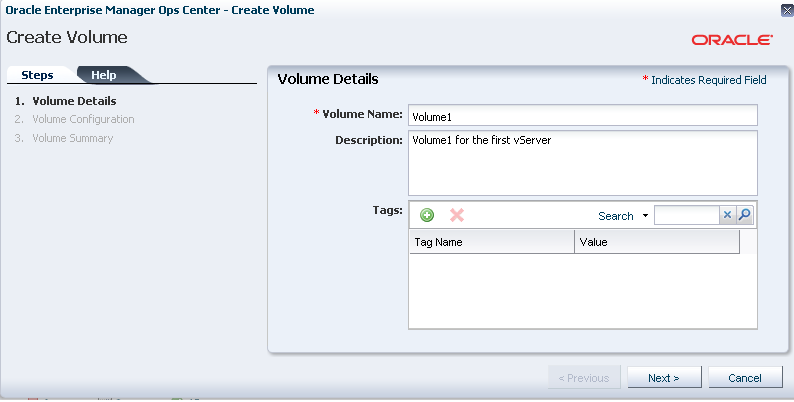The image size is (794, 402).
Task: Sort by the Tag Name column header
Action: tap(492, 242)
